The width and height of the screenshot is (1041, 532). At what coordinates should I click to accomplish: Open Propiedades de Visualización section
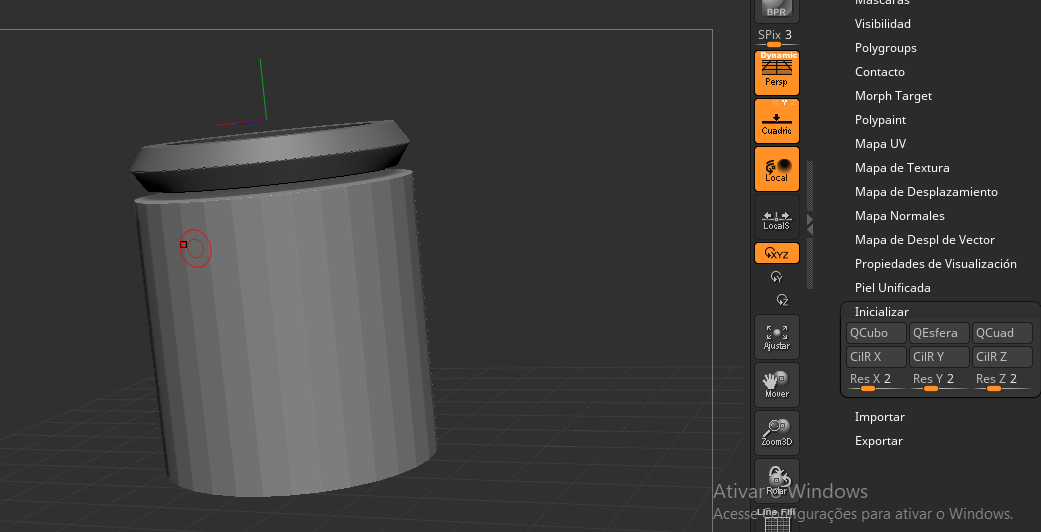935,263
